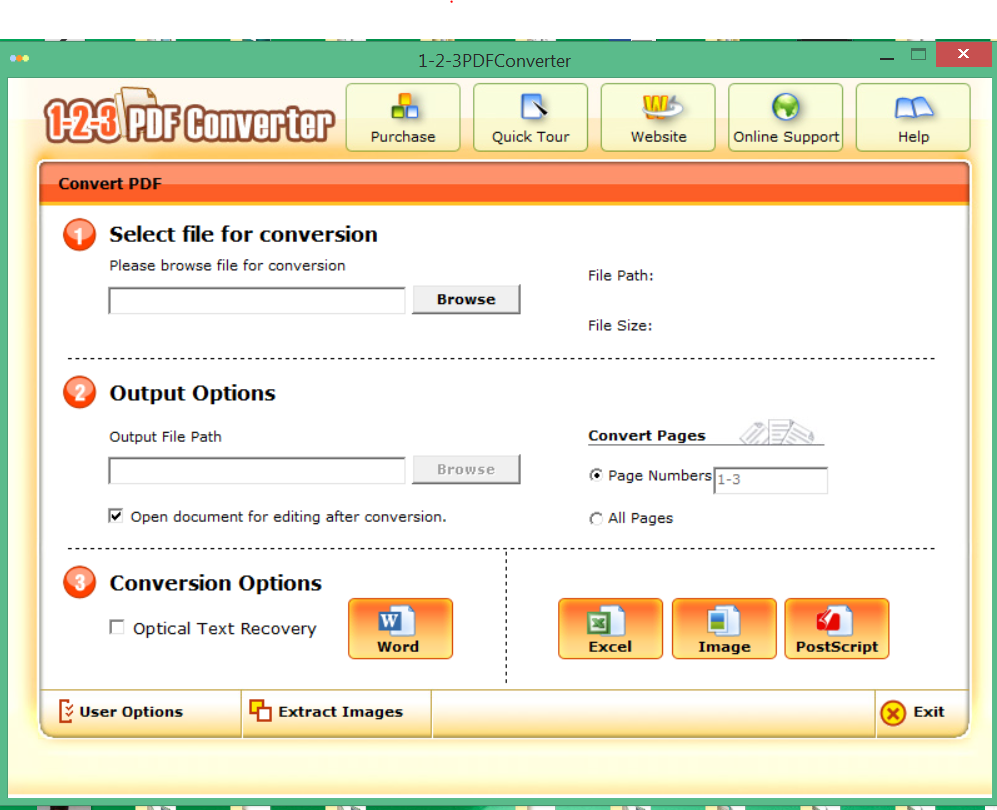Click the 'Conversion Options' heading
This screenshot has height=810, width=997.
click(216, 583)
